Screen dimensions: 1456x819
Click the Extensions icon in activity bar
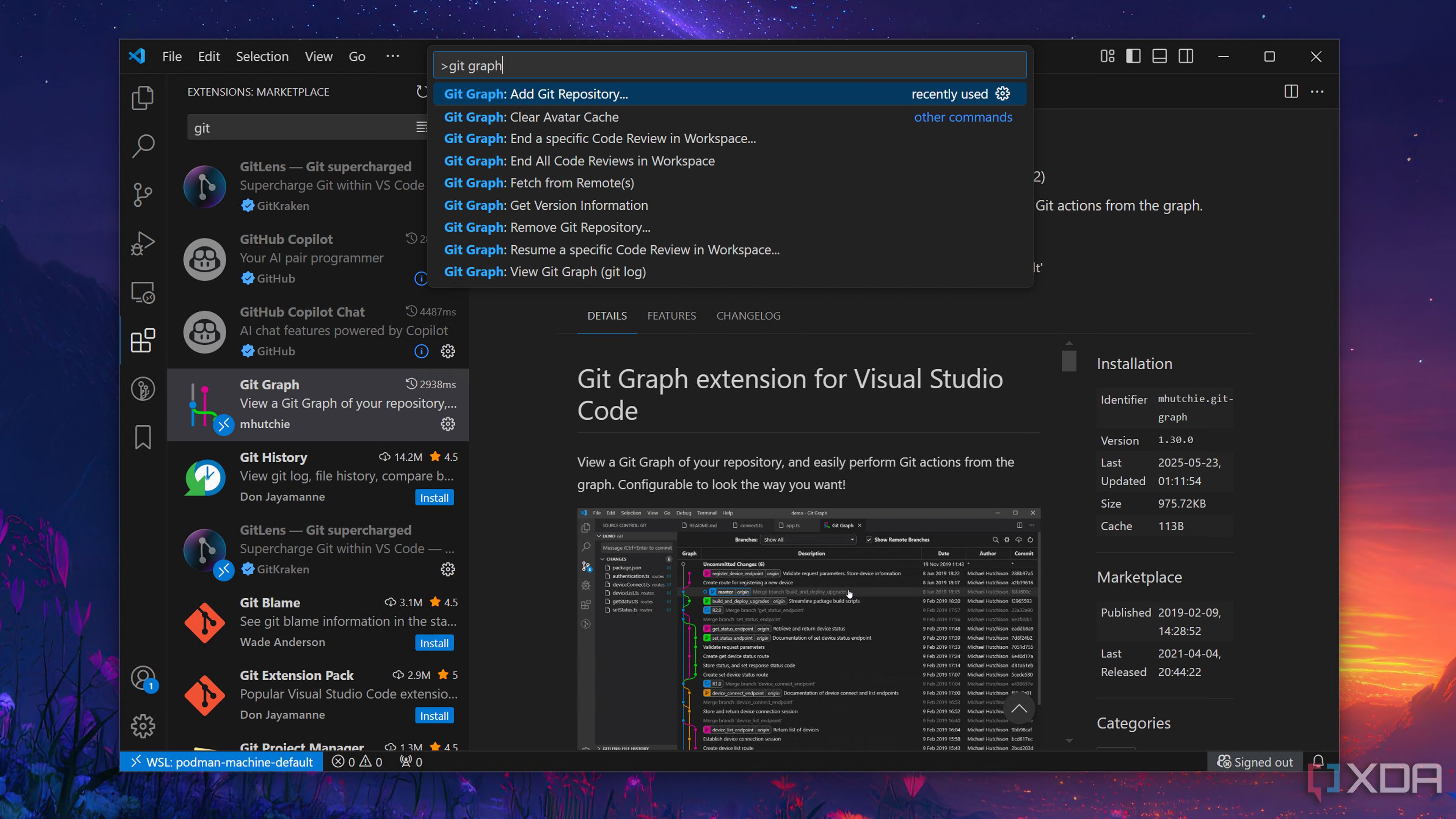[x=143, y=341]
